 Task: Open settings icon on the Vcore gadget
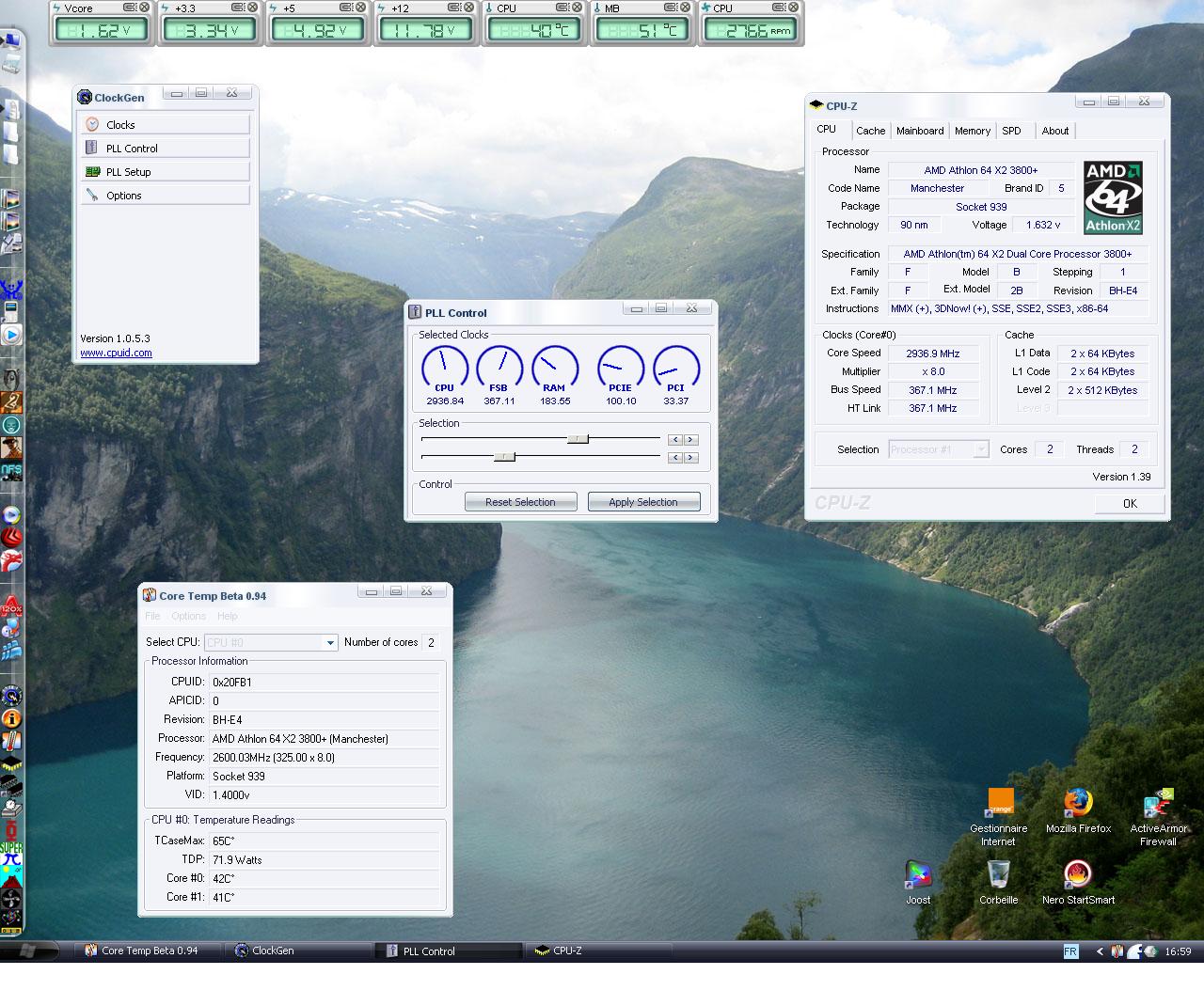click(x=130, y=8)
